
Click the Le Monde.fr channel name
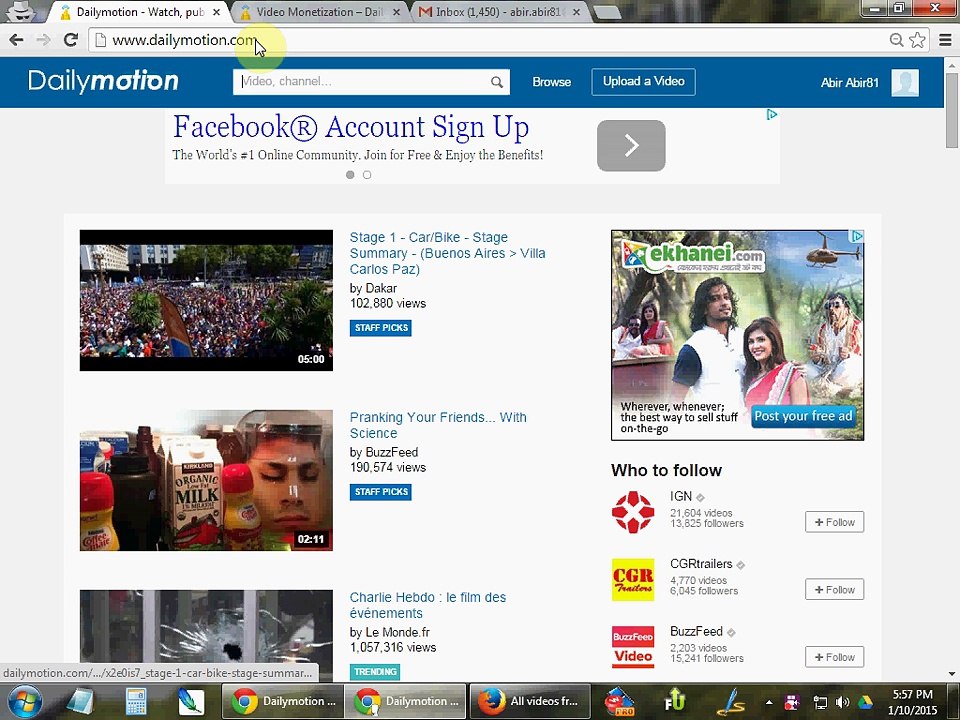pyautogui.click(x=398, y=632)
